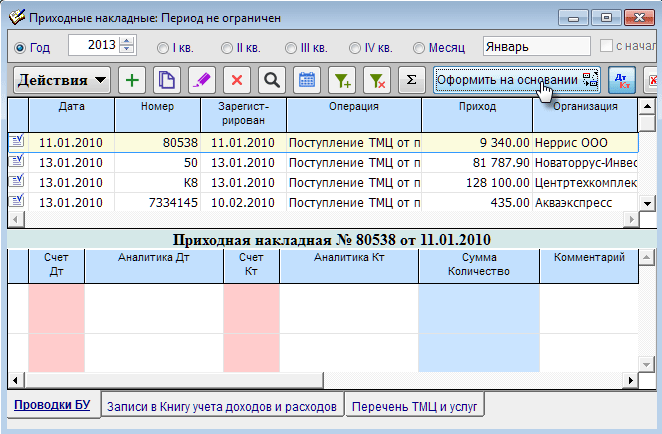Click the up arrow of the invoices list scrollbar

647,106
